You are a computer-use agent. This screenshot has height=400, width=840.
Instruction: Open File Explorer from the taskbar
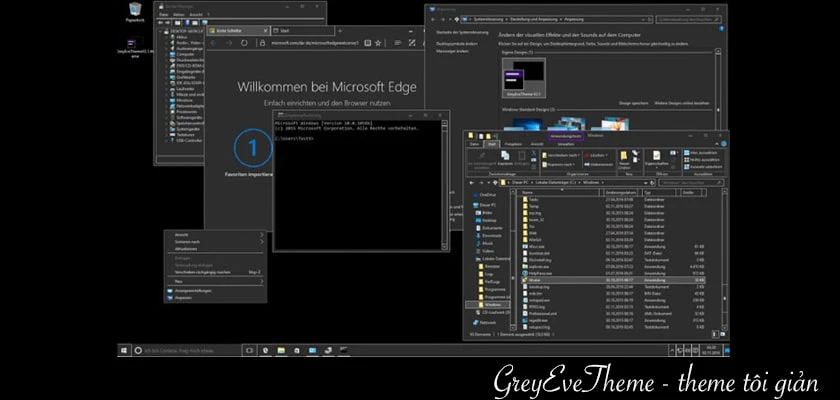281,350
